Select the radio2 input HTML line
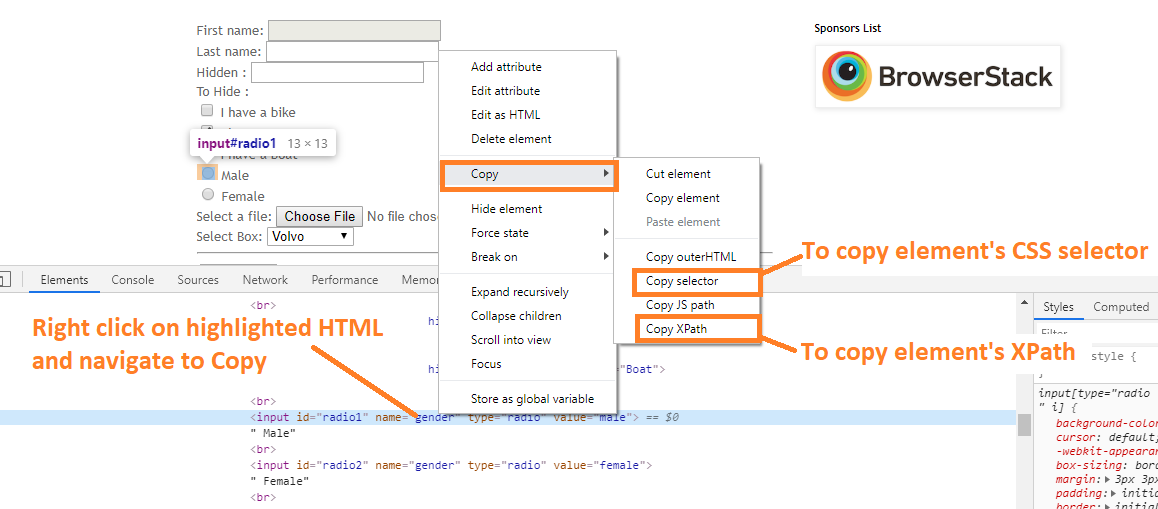Image resolution: width=1158 pixels, height=509 pixels. 452,465
